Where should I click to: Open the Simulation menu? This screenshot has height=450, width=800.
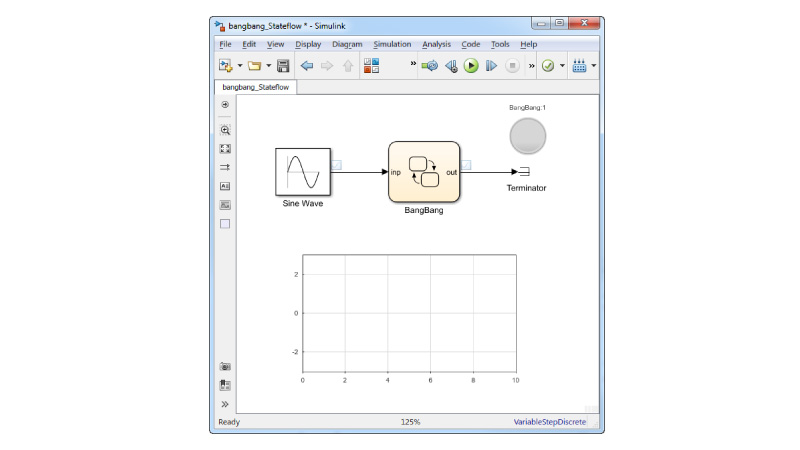tap(392, 44)
